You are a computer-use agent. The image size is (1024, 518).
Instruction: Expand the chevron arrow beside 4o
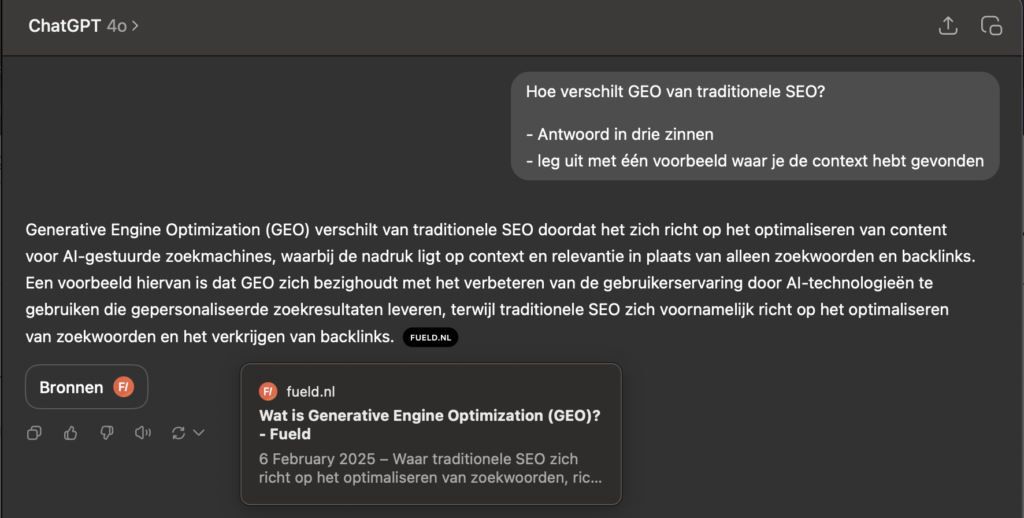[135, 26]
